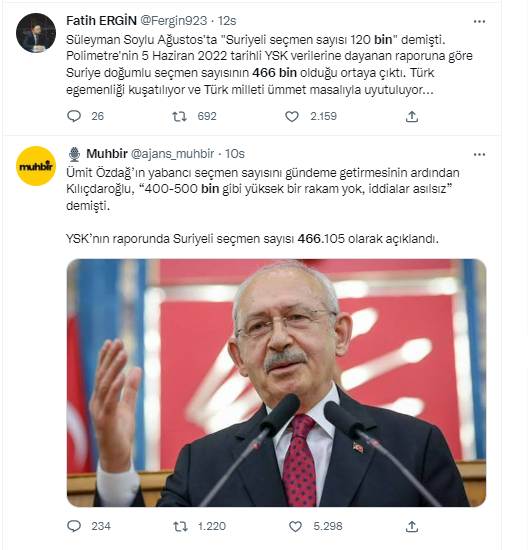This screenshot has width=528, height=550.
Task: Share Fatih ERGİN's tweet
Action: coord(412,116)
